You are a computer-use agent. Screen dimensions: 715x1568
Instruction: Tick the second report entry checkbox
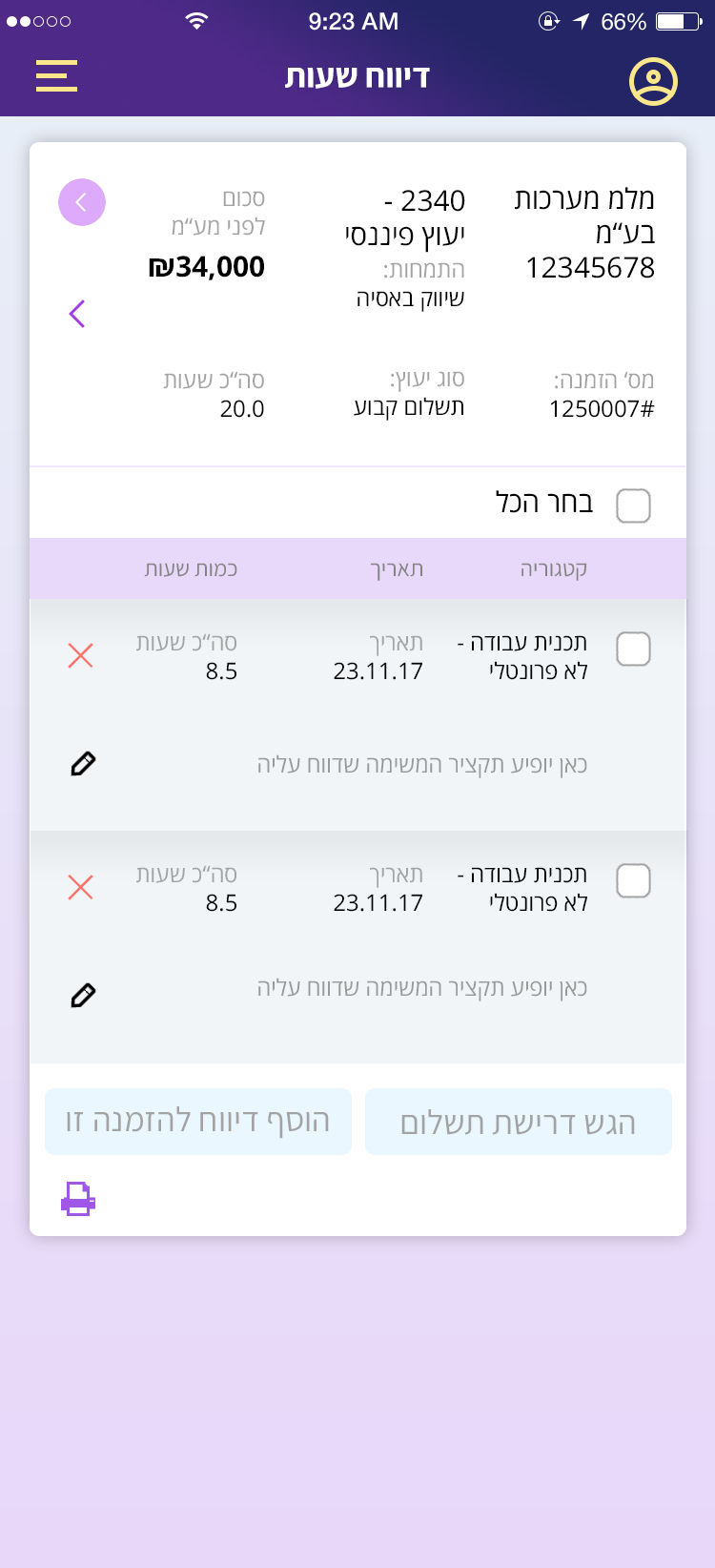point(633,881)
